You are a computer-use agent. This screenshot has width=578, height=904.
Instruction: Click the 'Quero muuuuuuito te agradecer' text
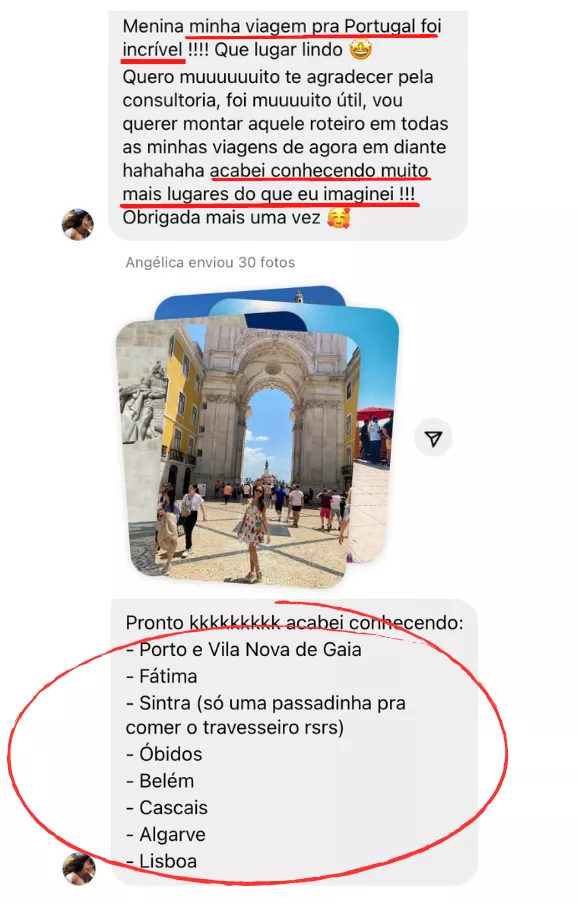(278, 77)
